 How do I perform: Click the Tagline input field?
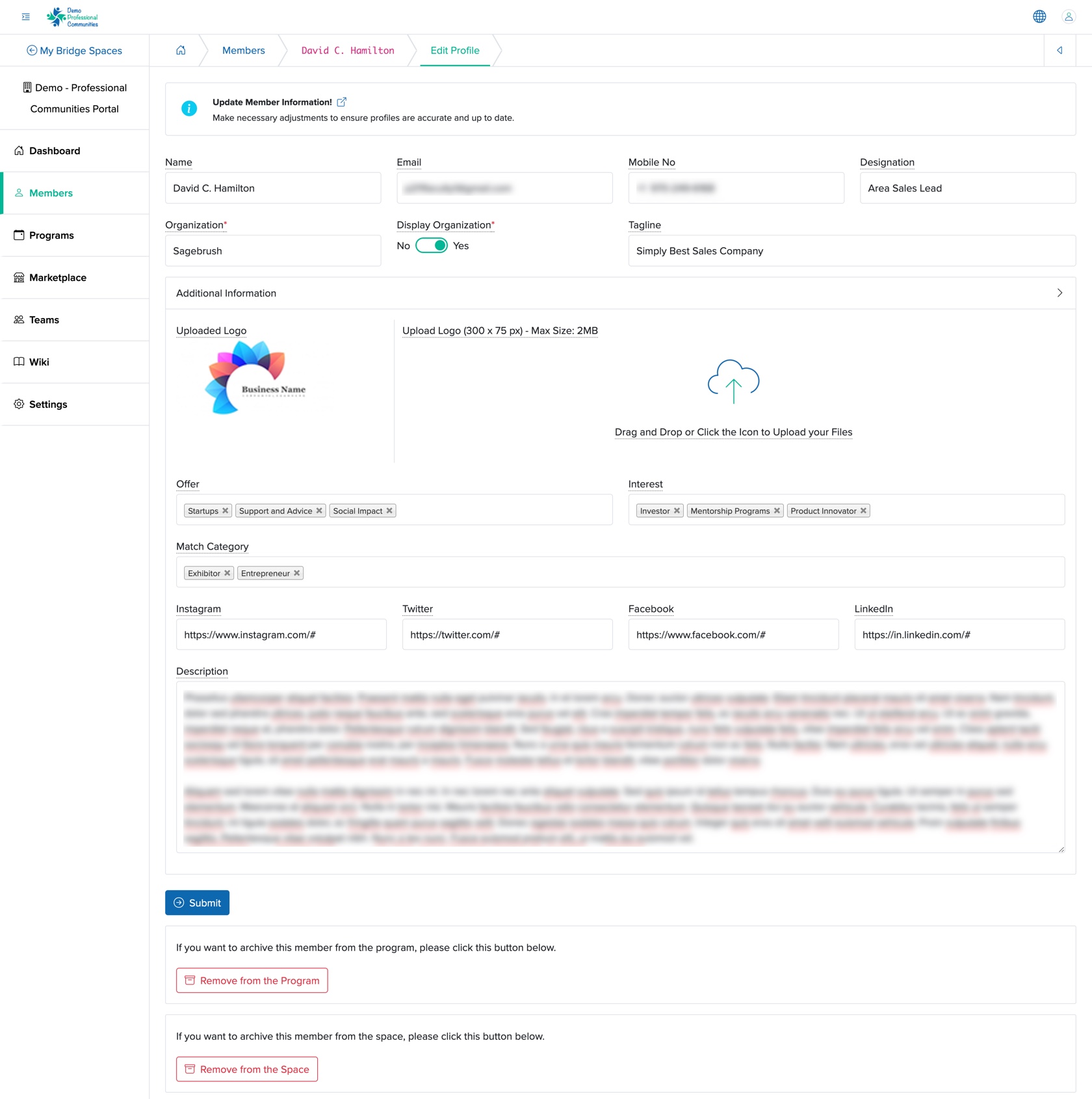tap(851, 250)
